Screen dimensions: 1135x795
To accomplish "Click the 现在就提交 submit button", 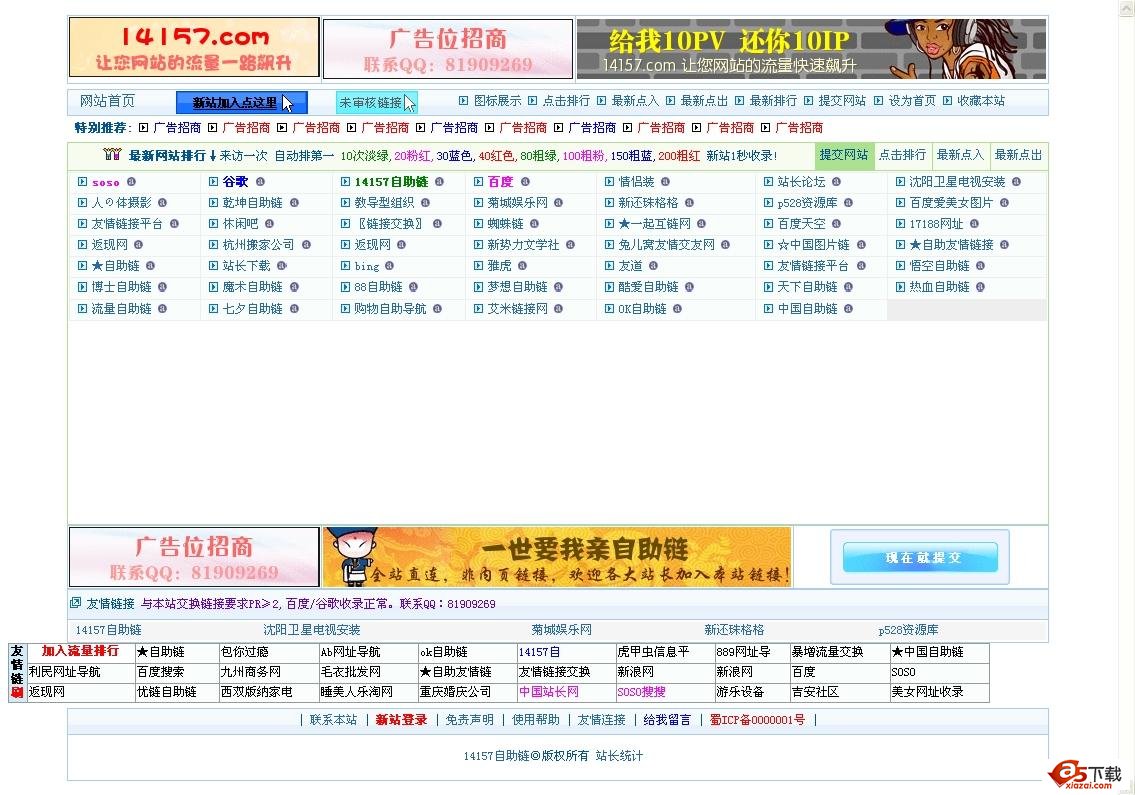I will click(x=920, y=558).
